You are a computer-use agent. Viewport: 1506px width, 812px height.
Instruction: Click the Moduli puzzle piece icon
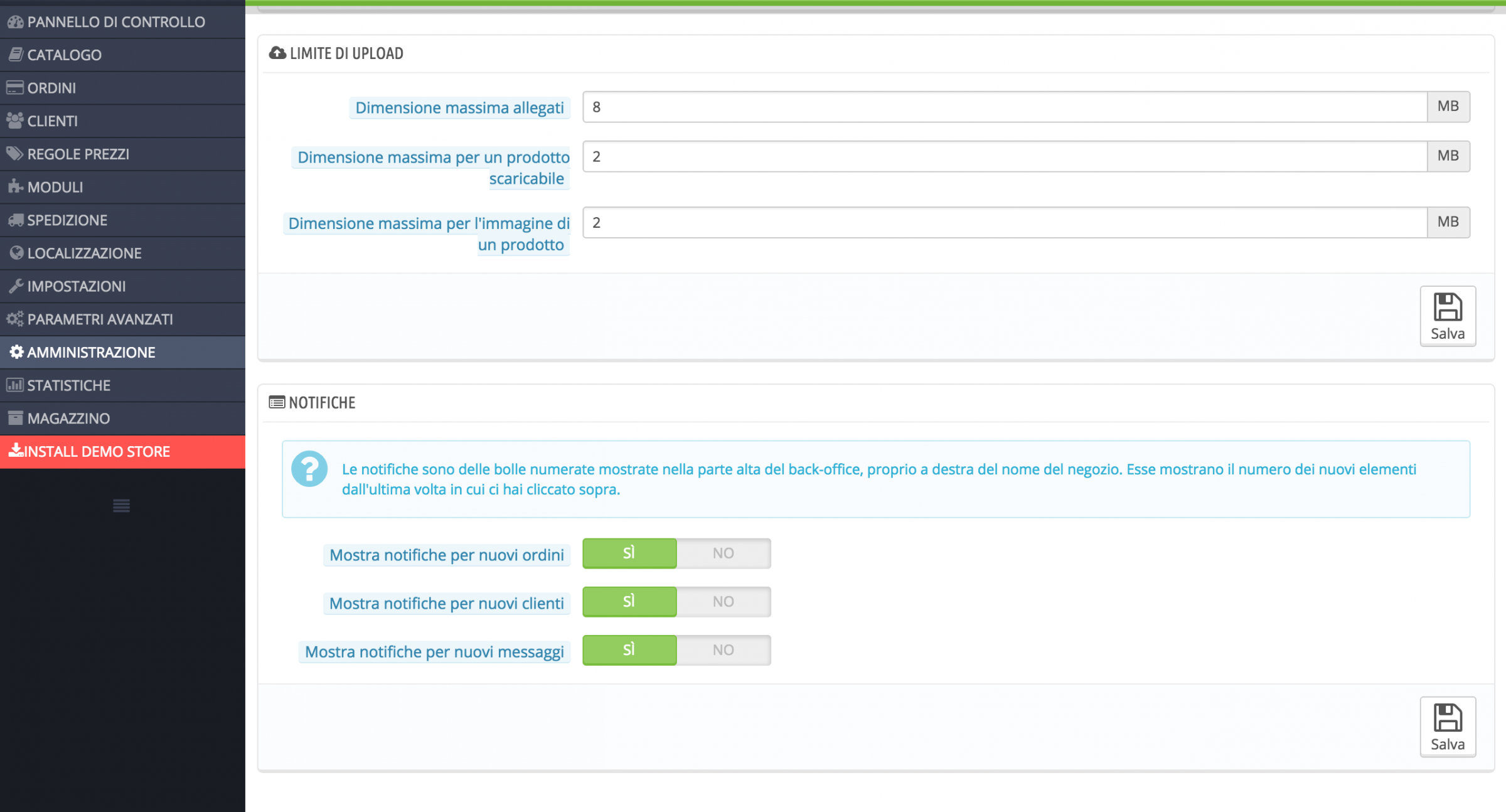tap(15, 187)
